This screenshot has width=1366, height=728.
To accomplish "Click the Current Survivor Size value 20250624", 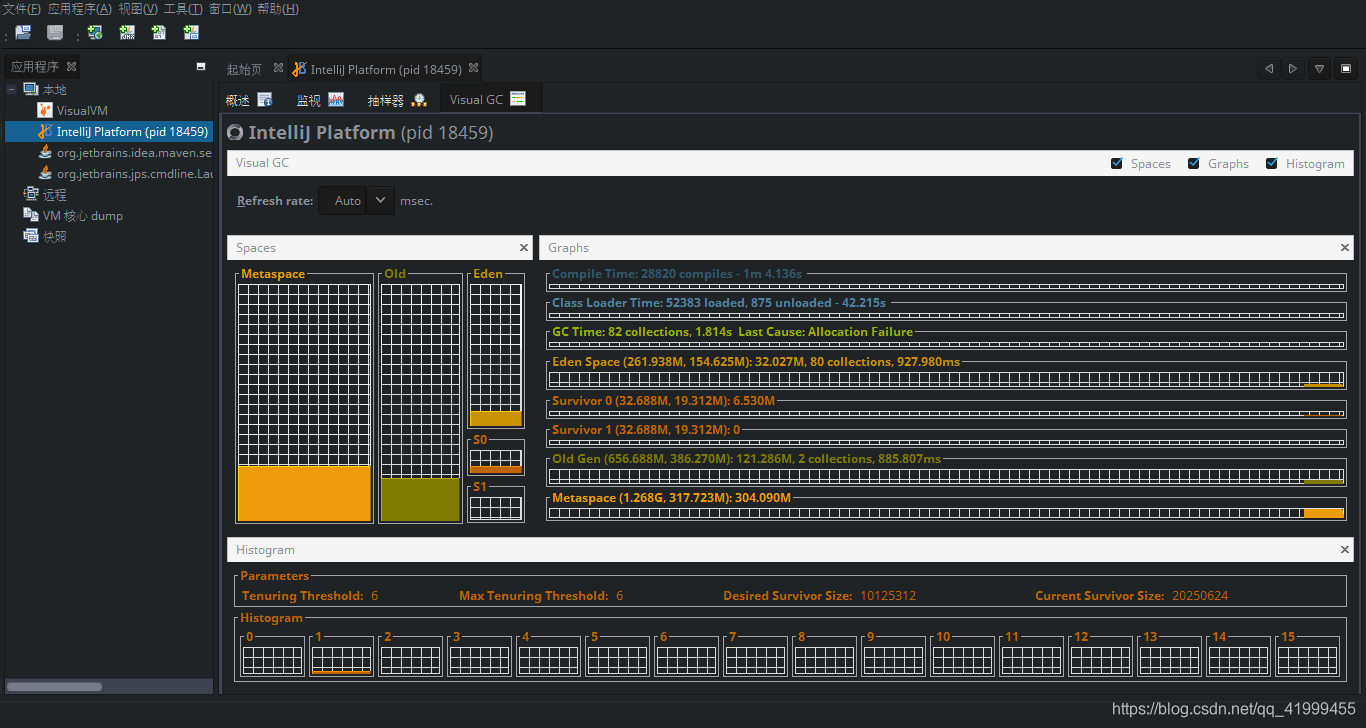I will pyautogui.click(x=1200, y=596).
